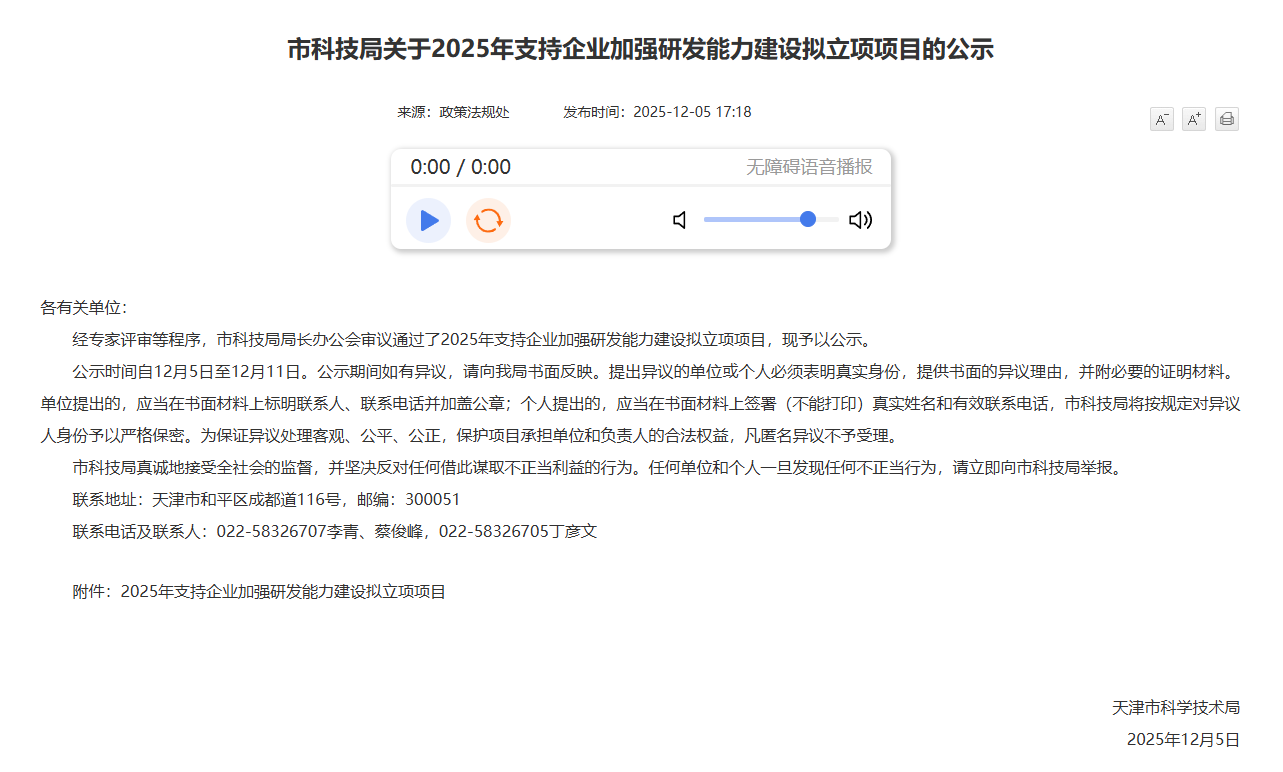
Task: Toggle replay mode on the audio player
Action: coord(487,220)
